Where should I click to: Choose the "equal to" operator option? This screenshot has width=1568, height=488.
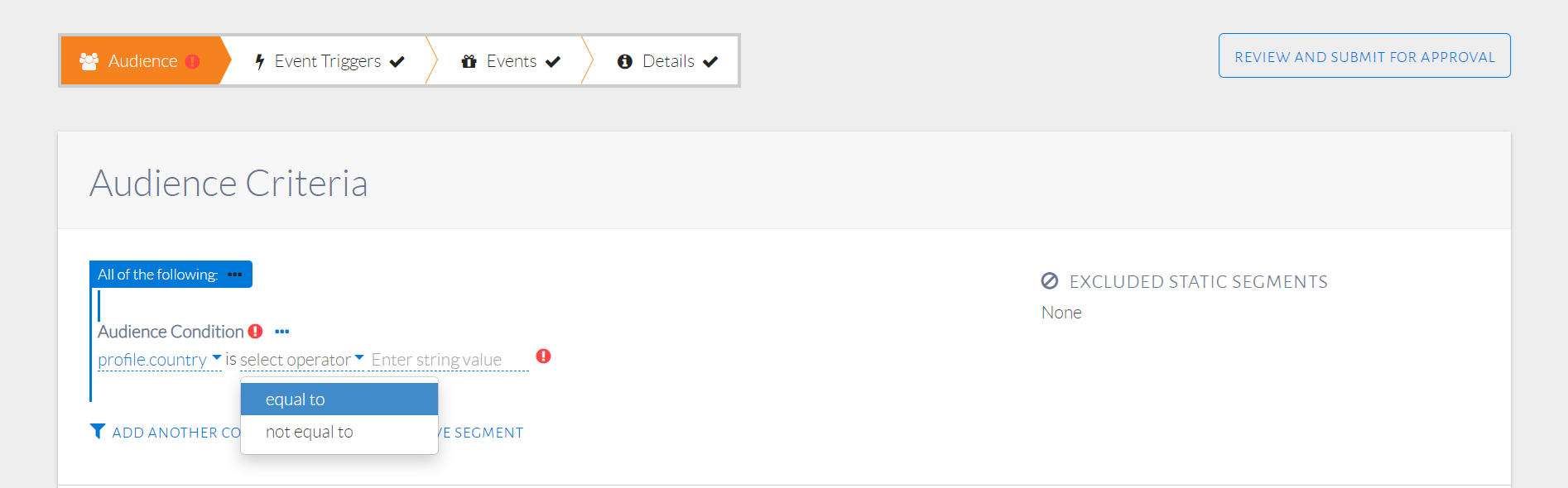tap(339, 399)
